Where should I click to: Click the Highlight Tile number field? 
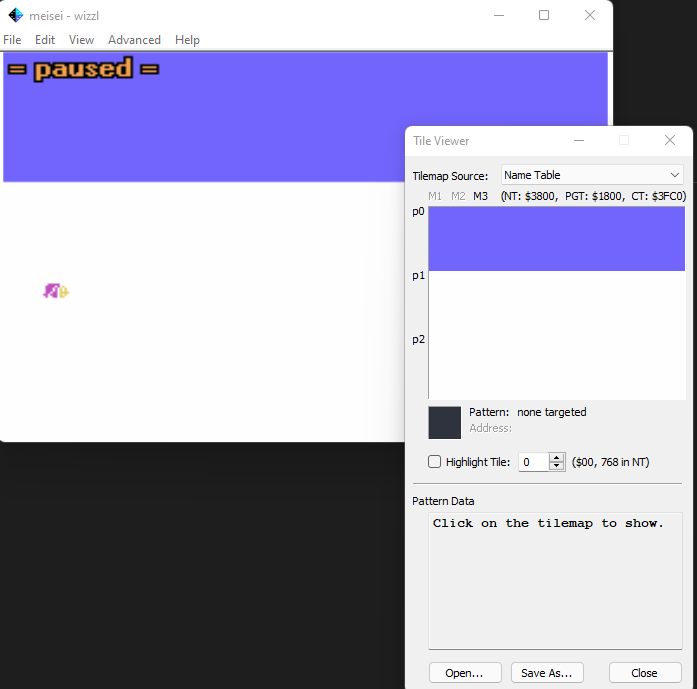533,462
